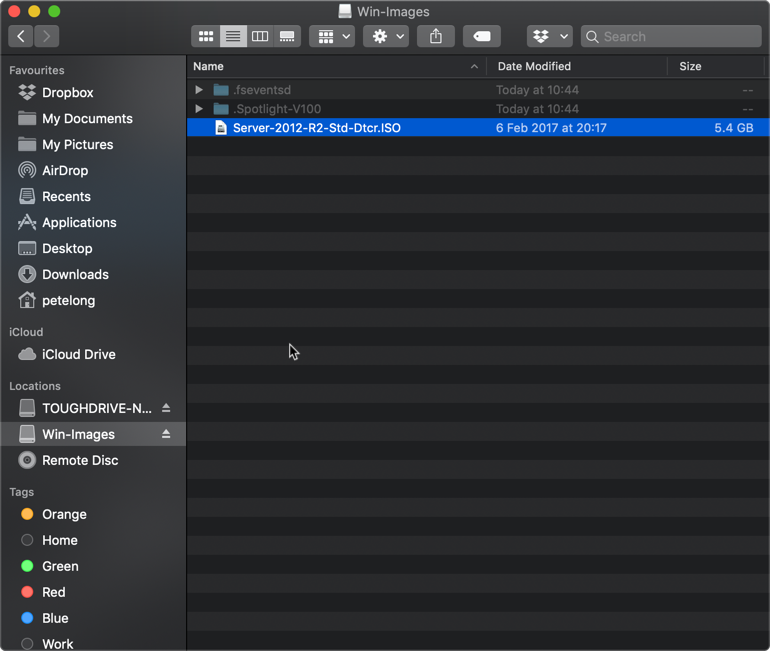Sort by the Size column header
Viewport: 770px width, 651px height.
[716, 66]
